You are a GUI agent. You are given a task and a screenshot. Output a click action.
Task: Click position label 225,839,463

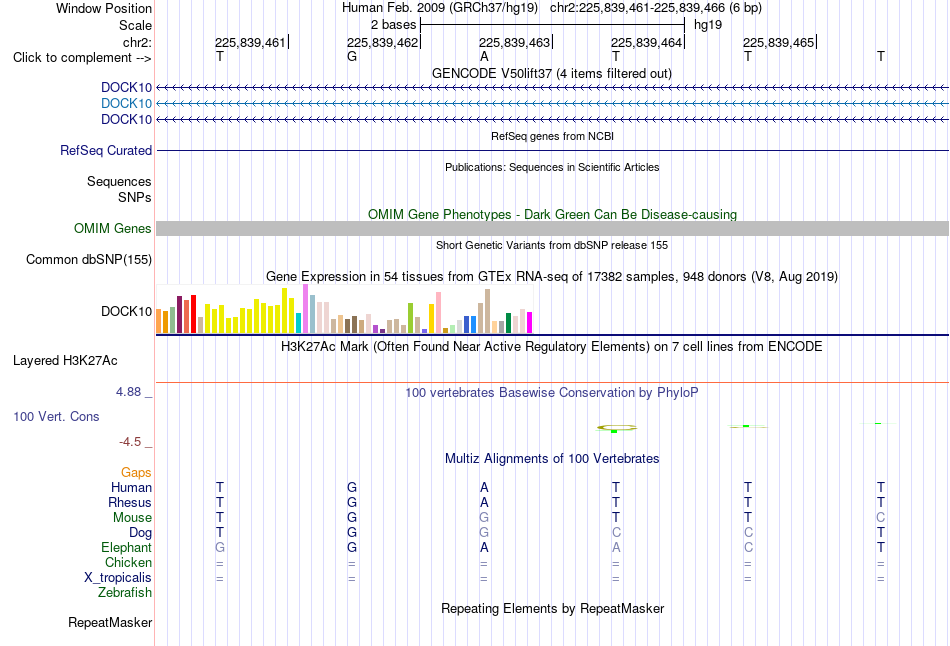pyautogui.click(x=514, y=42)
